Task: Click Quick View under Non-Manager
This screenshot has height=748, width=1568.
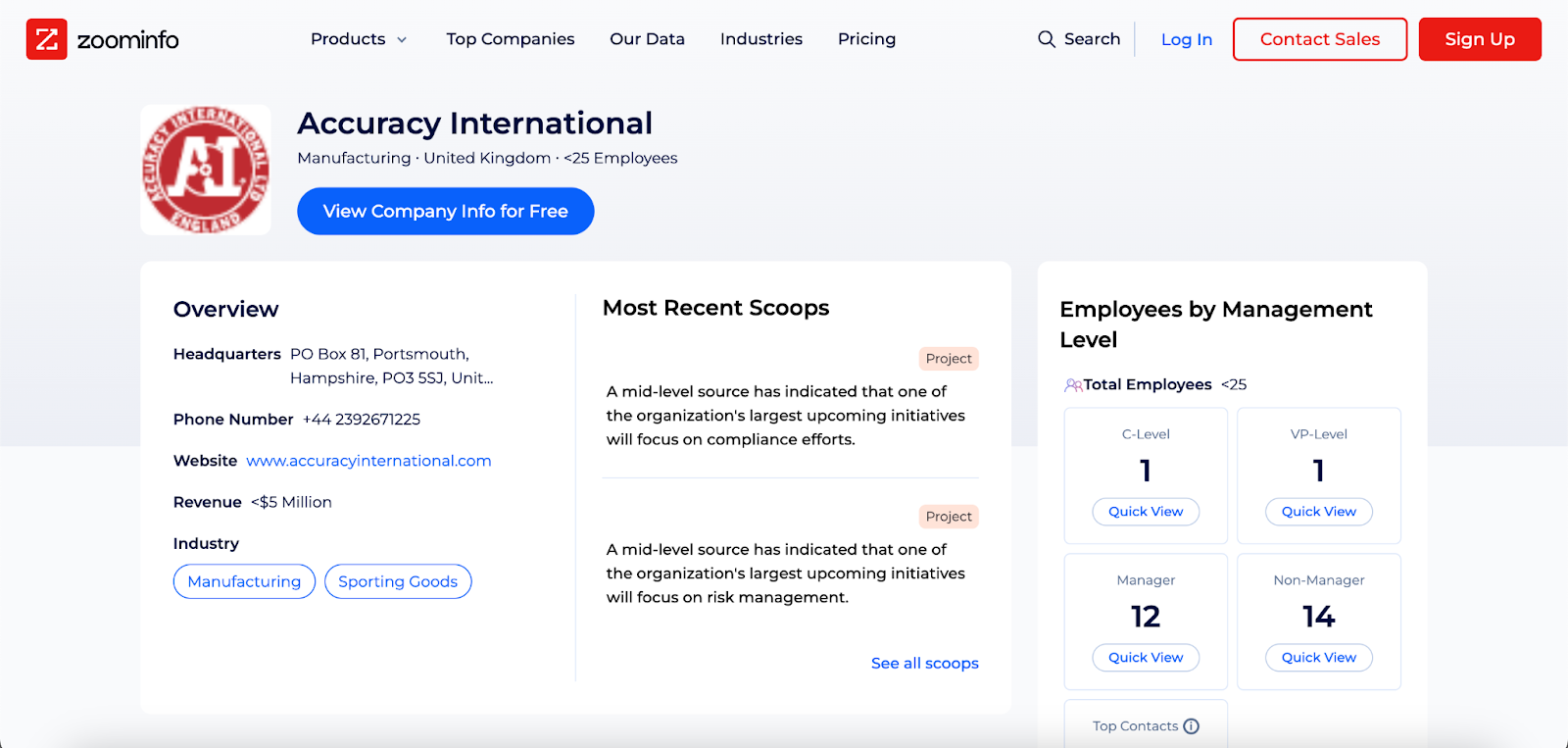Action: (x=1319, y=658)
